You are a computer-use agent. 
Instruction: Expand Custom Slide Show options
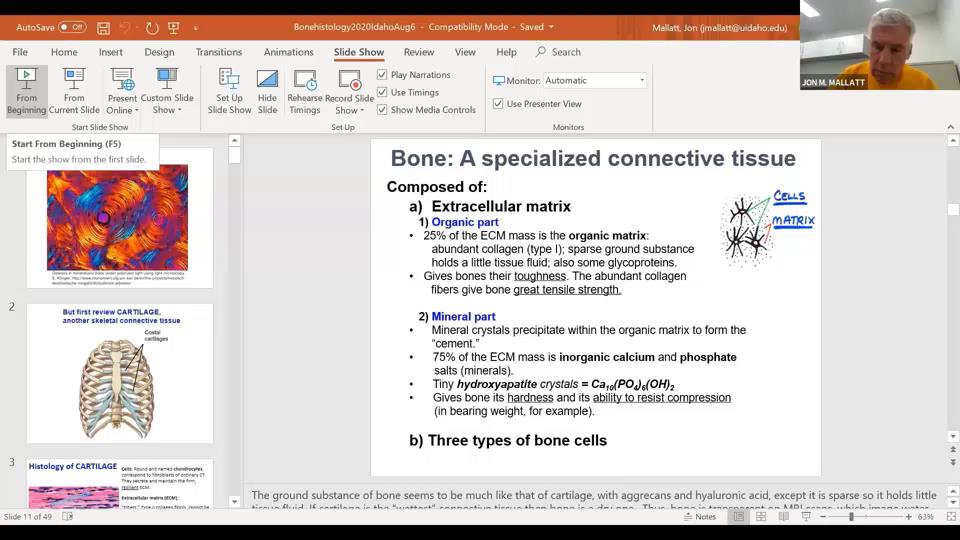[x=167, y=110]
